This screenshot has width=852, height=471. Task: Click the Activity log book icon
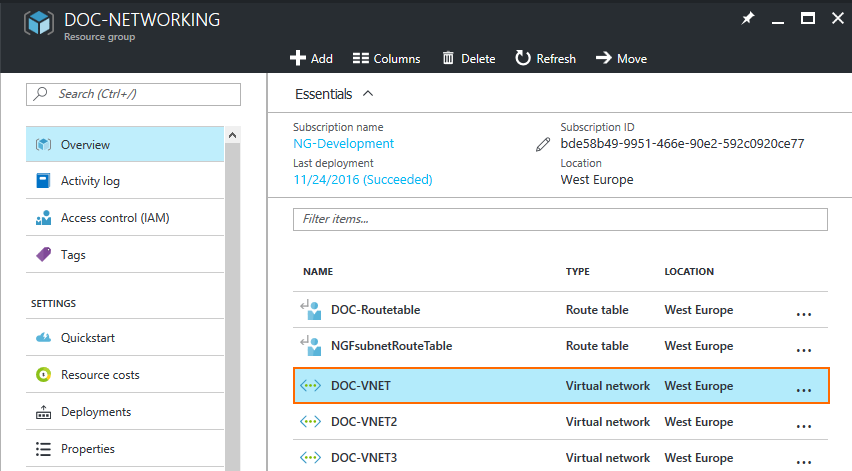(43, 181)
